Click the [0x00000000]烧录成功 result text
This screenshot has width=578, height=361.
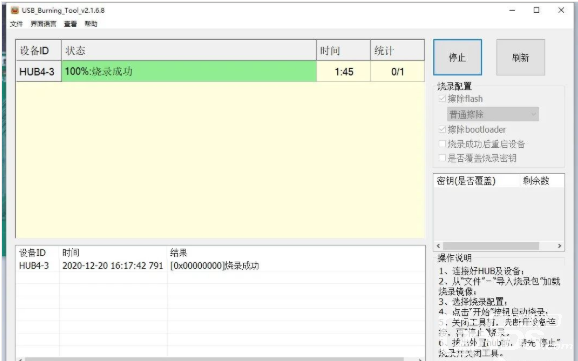coord(215,266)
